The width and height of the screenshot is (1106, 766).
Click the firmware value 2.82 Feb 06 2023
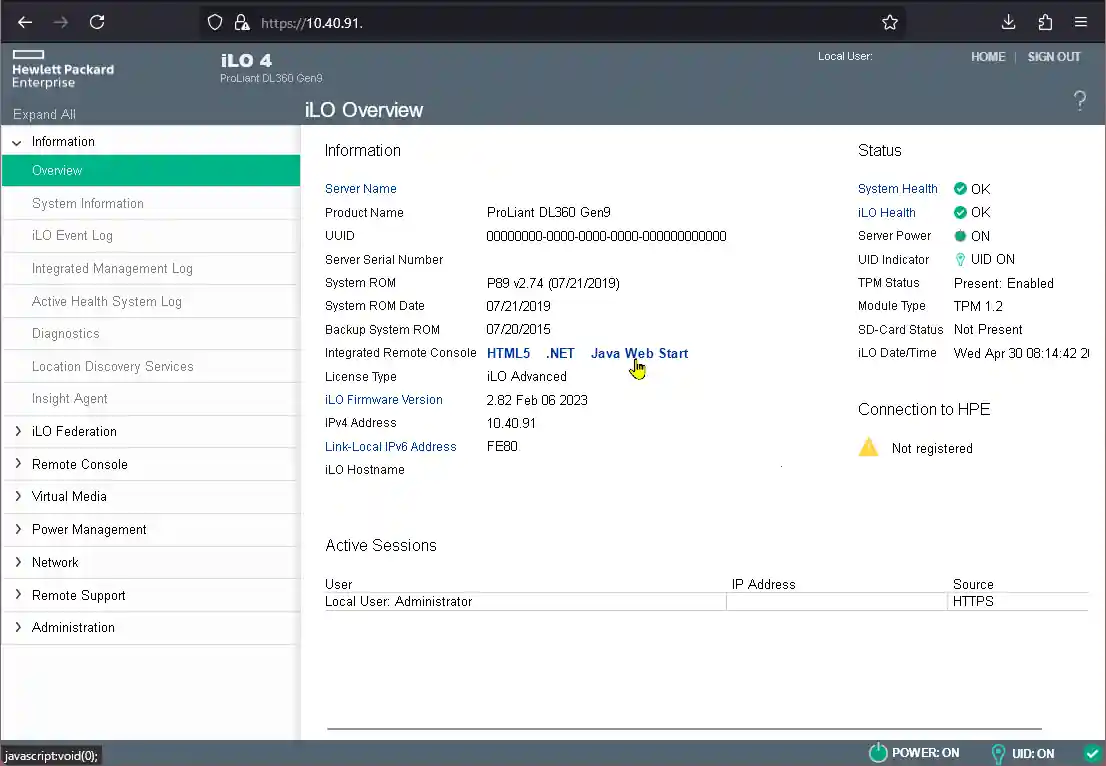[537, 400]
